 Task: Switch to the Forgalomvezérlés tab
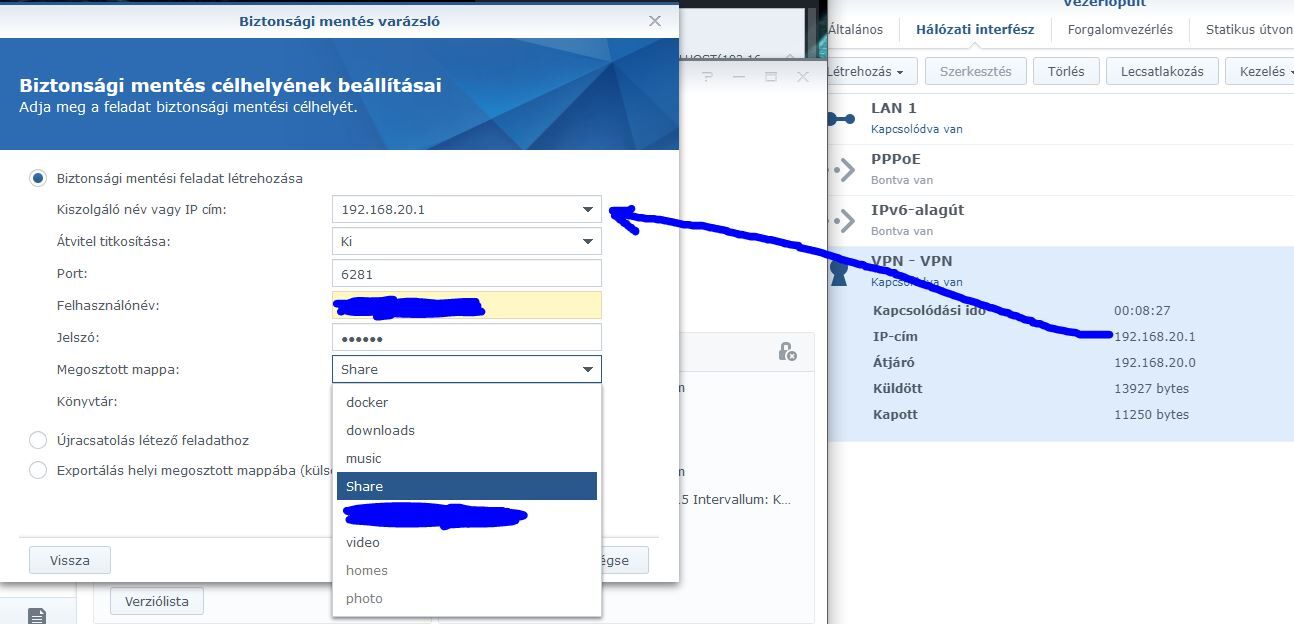click(x=1120, y=29)
